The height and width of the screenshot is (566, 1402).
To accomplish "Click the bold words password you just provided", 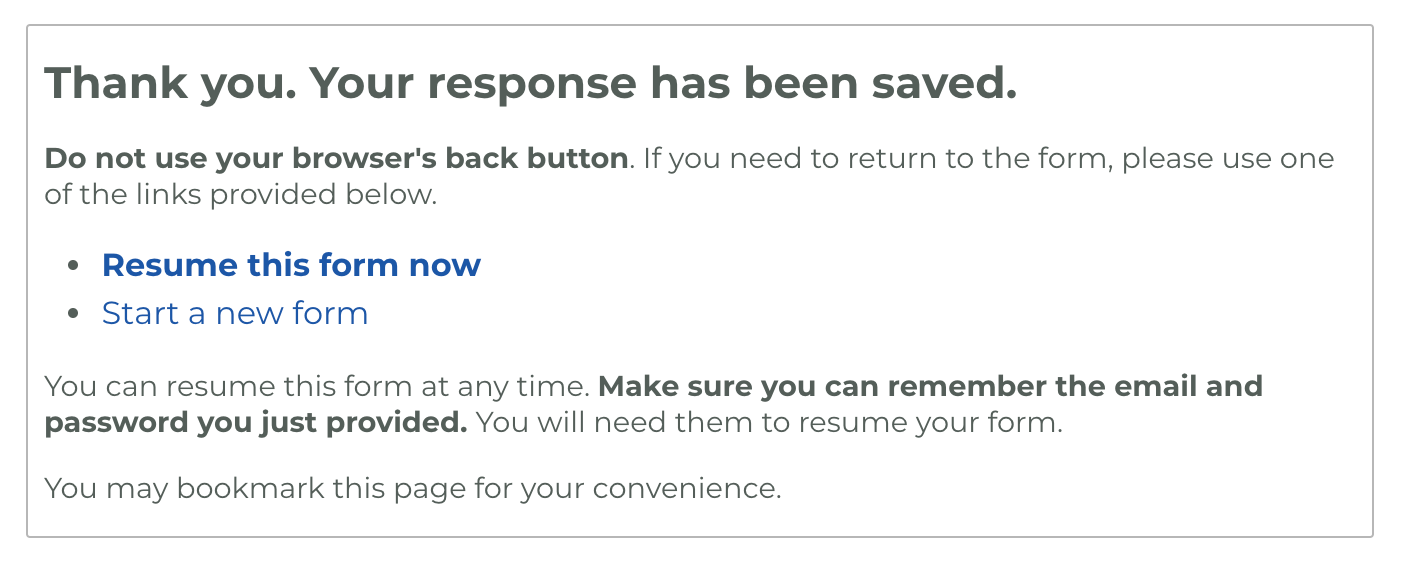I will click(x=256, y=422).
